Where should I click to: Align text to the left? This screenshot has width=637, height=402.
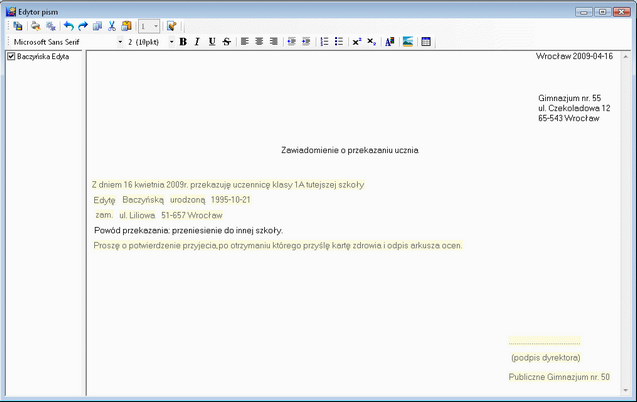click(x=245, y=41)
